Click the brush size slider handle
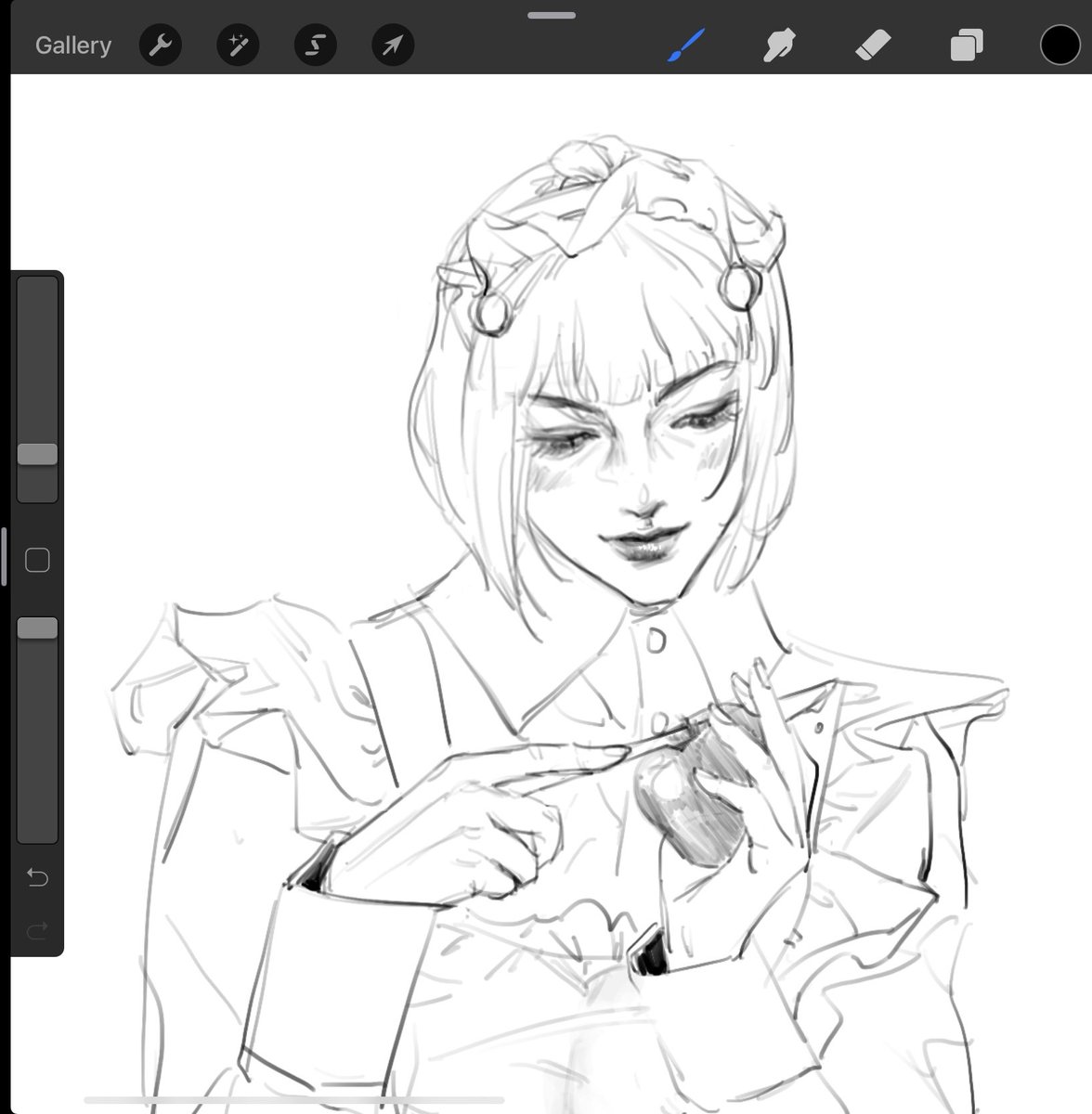1092x1114 pixels. (37, 454)
